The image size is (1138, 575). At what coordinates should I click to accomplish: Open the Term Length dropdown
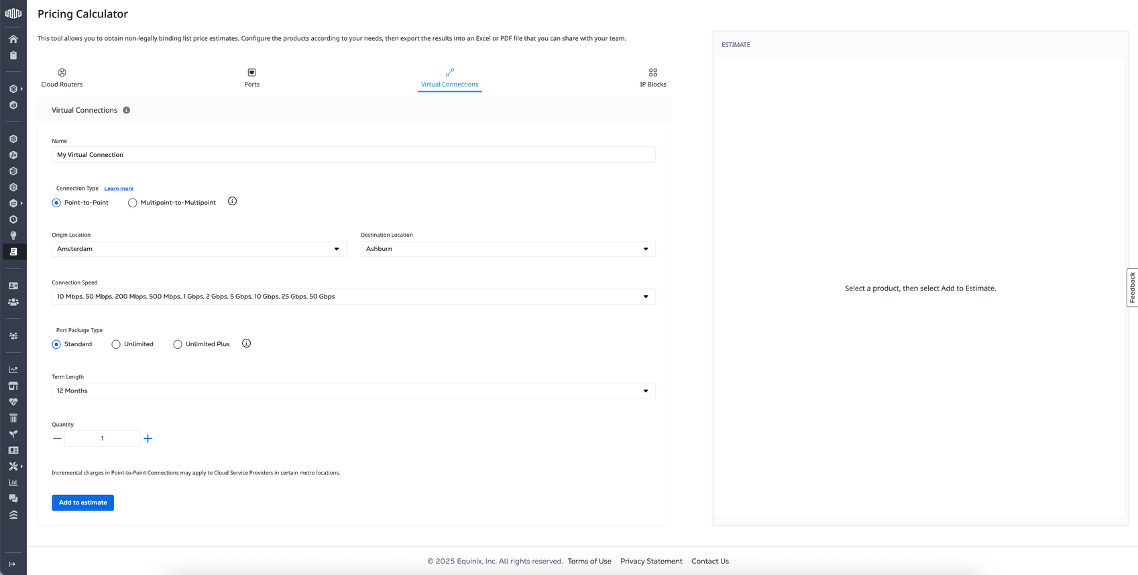coord(353,391)
